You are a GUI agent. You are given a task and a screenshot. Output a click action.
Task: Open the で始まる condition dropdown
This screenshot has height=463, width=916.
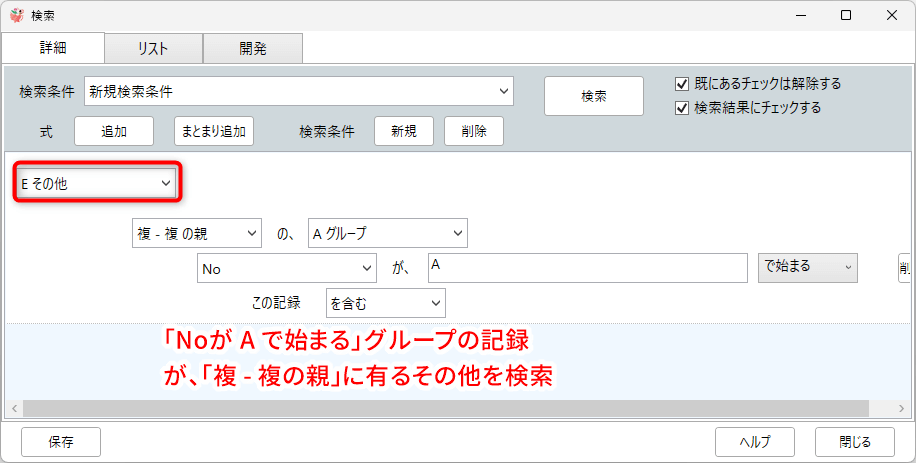tap(807, 267)
